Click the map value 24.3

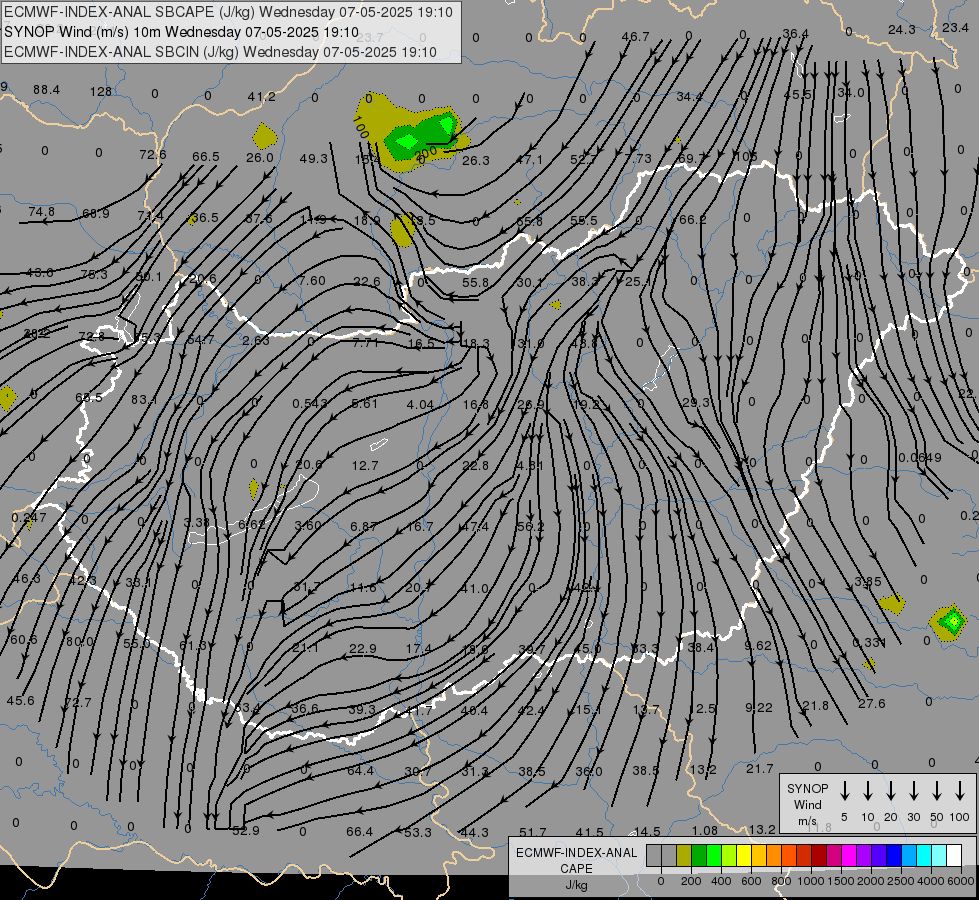tap(902, 30)
